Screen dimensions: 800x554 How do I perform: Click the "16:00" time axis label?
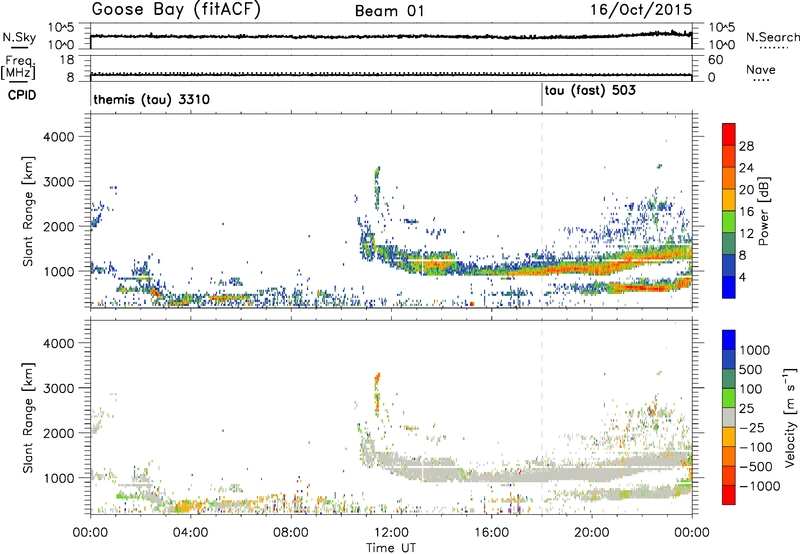(491, 533)
